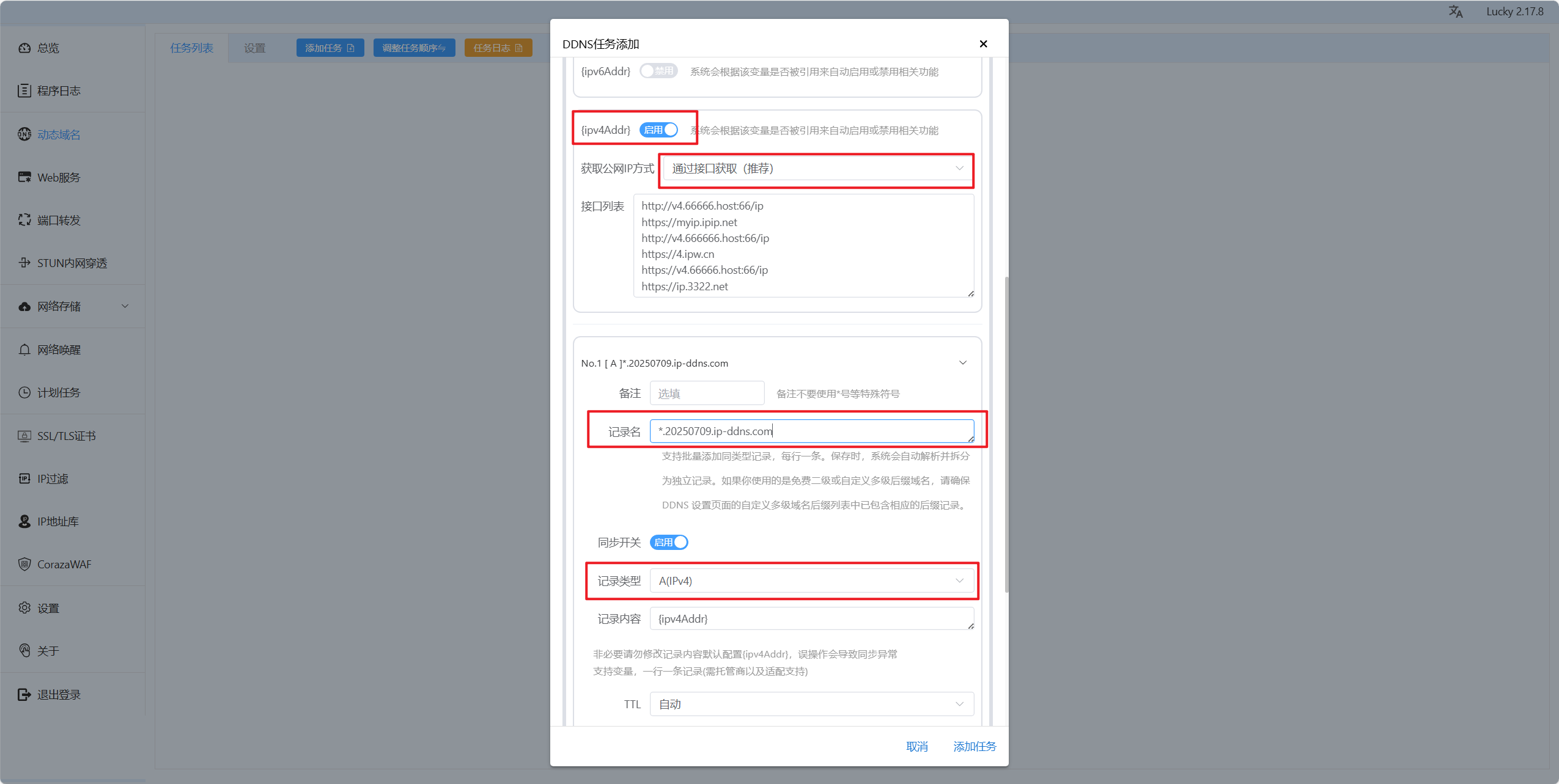This screenshot has height=784, width=1559.
Task: Open 端口转发 menu item
Action: click(73, 220)
